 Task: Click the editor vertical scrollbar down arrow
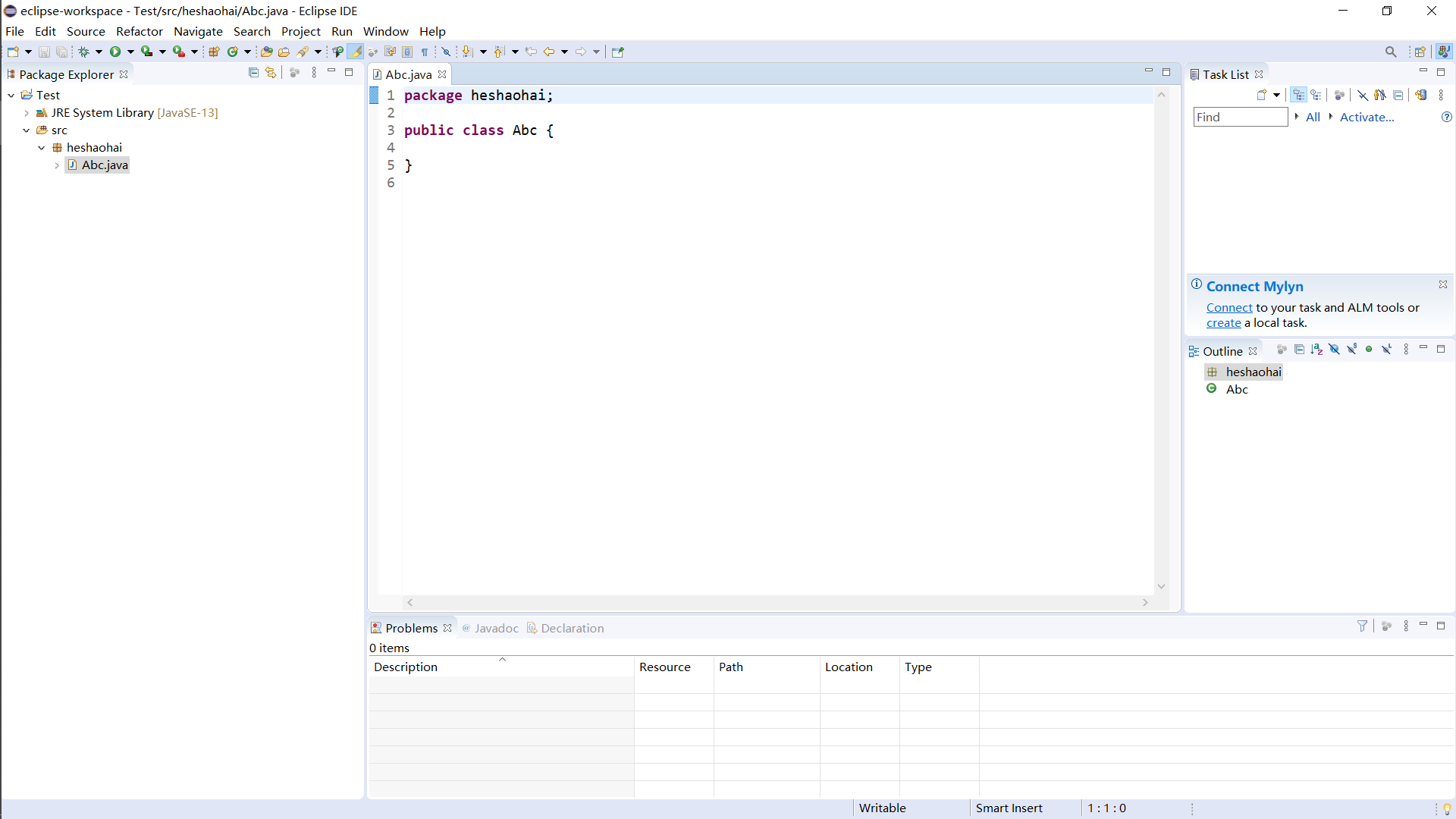[x=1161, y=587]
